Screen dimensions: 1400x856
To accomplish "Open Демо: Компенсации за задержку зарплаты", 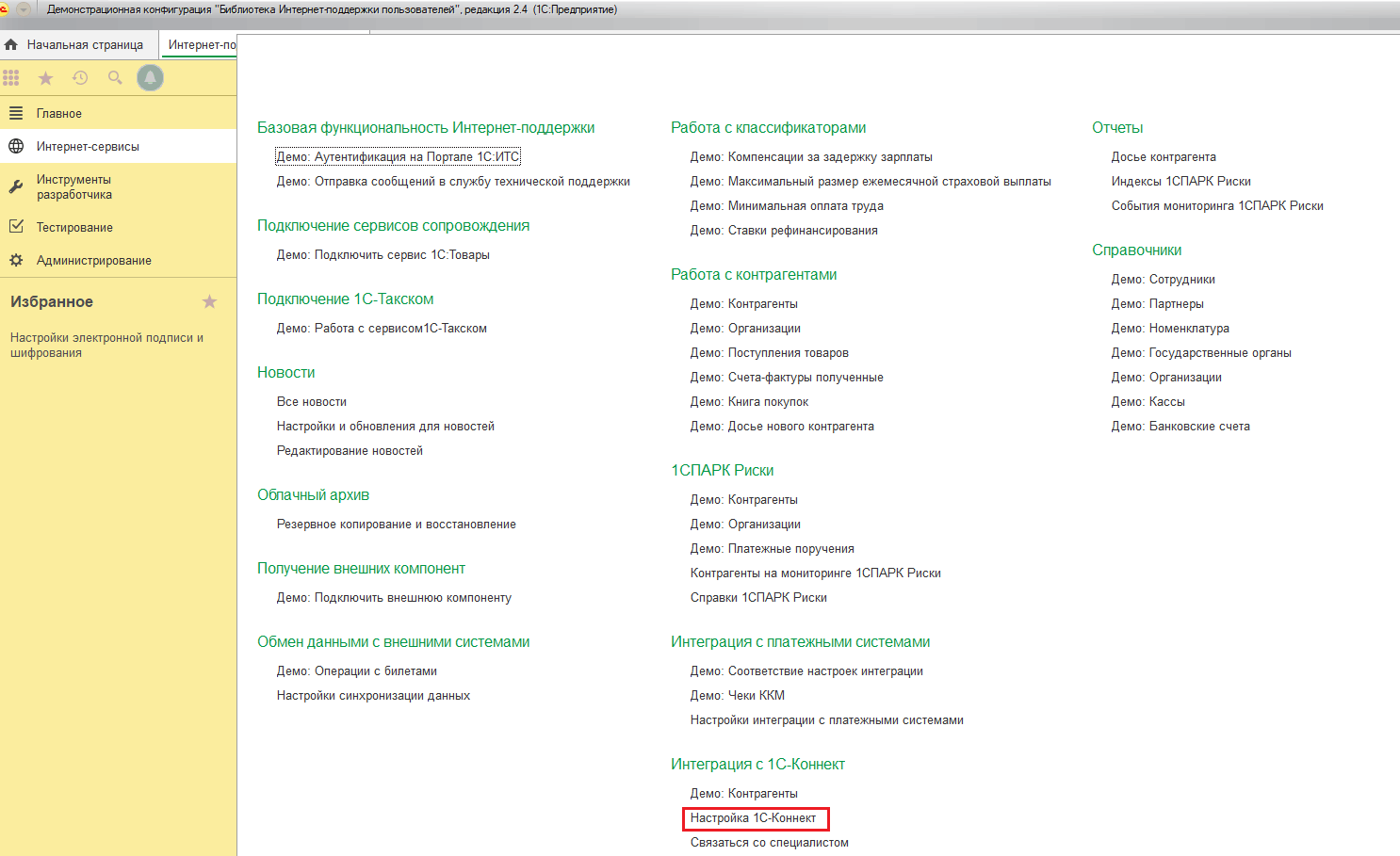I will click(x=811, y=156).
